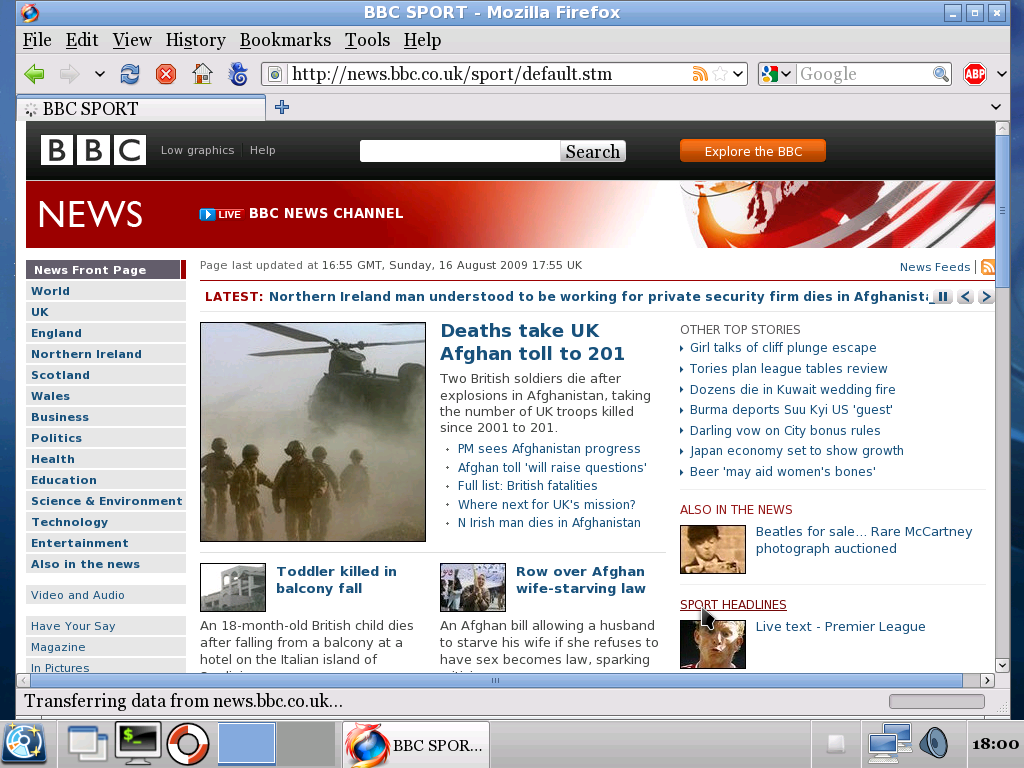The height and width of the screenshot is (768, 1024).
Task: Click the URL address field
Action: coord(488,74)
